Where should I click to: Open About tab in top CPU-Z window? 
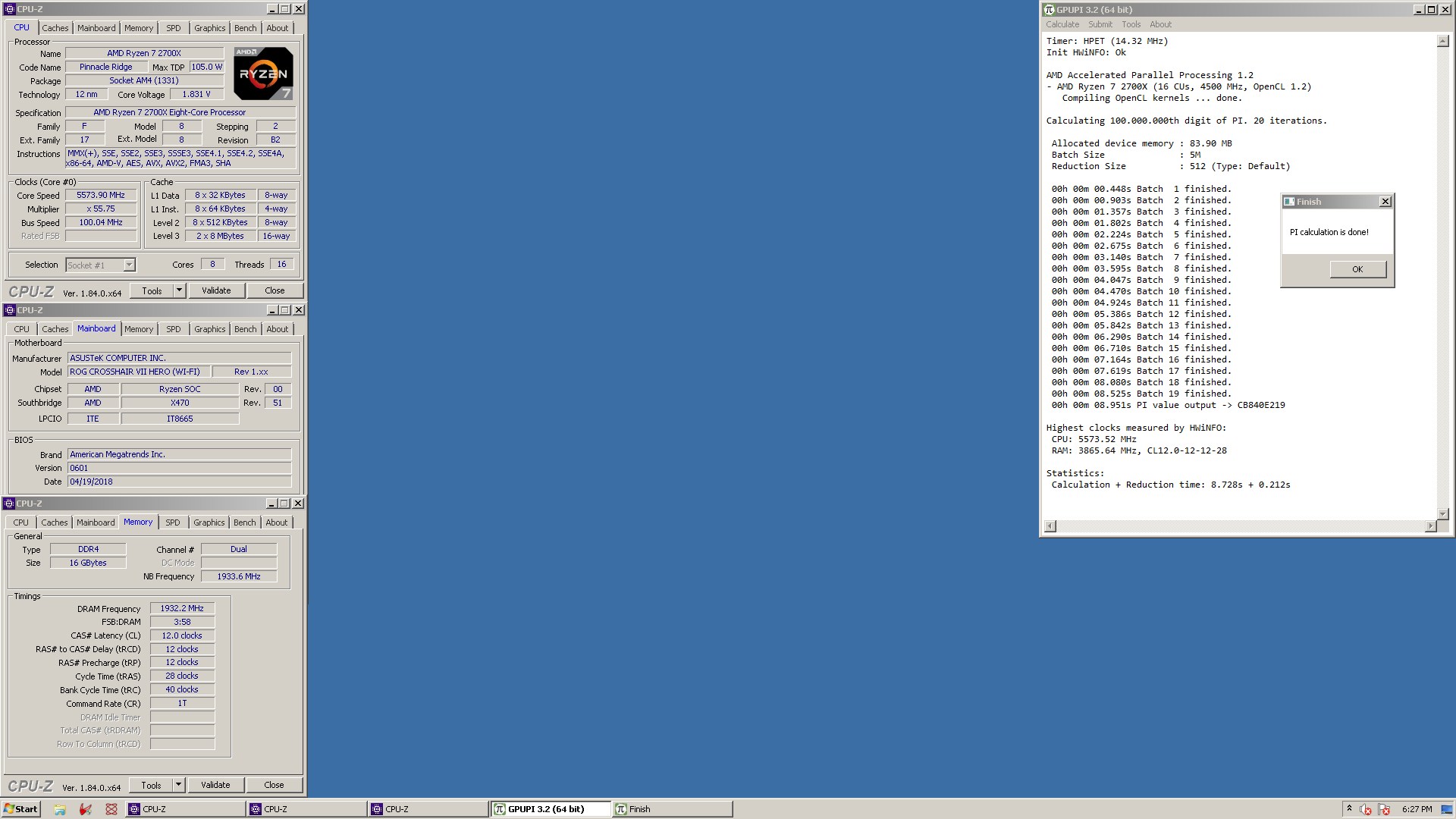coord(278,28)
